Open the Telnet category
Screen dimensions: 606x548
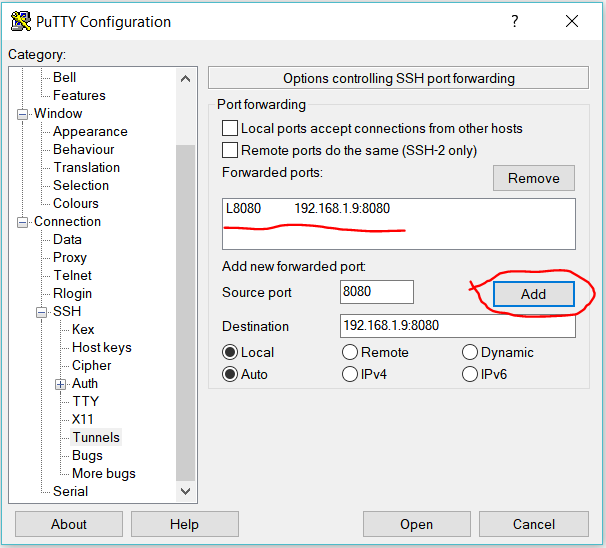72,276
